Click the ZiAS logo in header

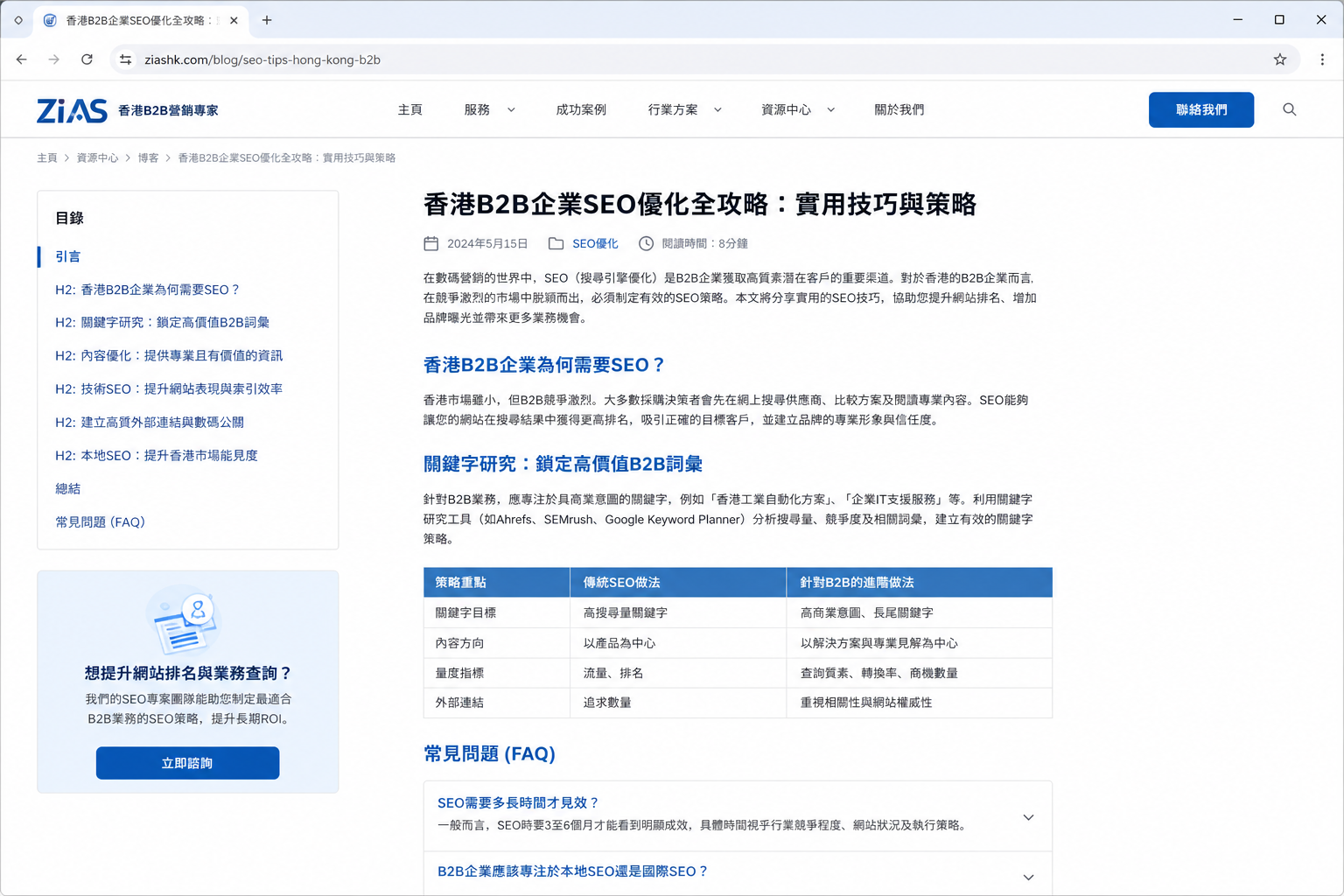pyautogui.click(x=72, y=110)
